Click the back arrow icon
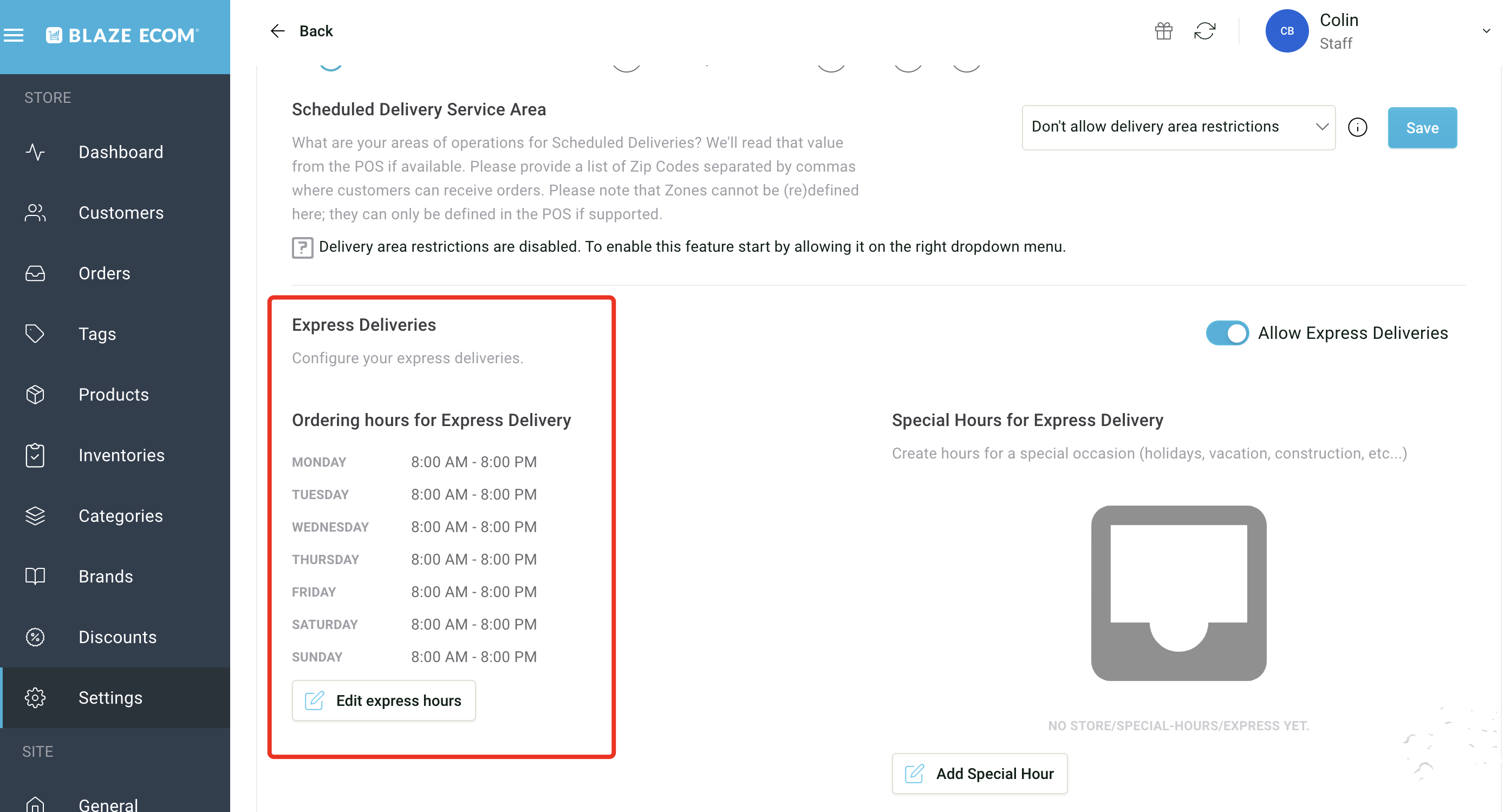The image size is (1511, 812). pyautogui.click(x=277, y=31)
